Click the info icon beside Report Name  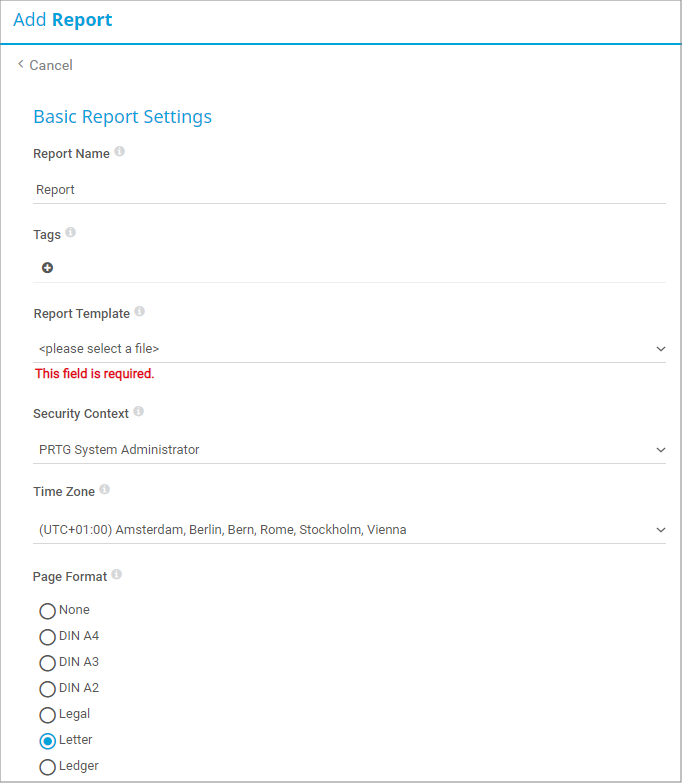tap(120, 152)
